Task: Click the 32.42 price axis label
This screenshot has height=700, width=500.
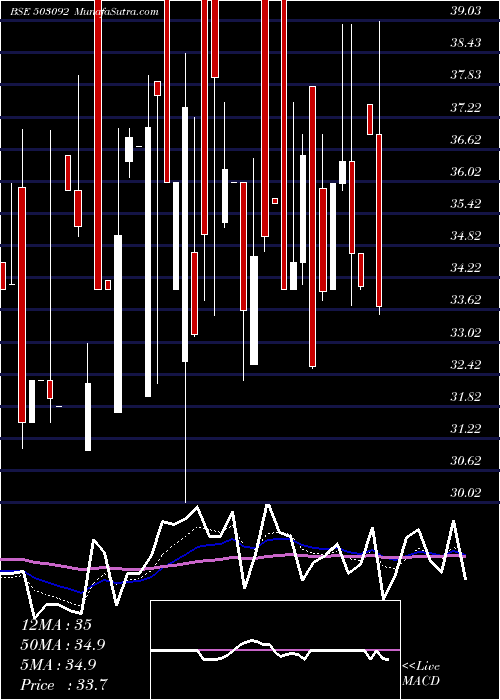Action: point(466,365)
